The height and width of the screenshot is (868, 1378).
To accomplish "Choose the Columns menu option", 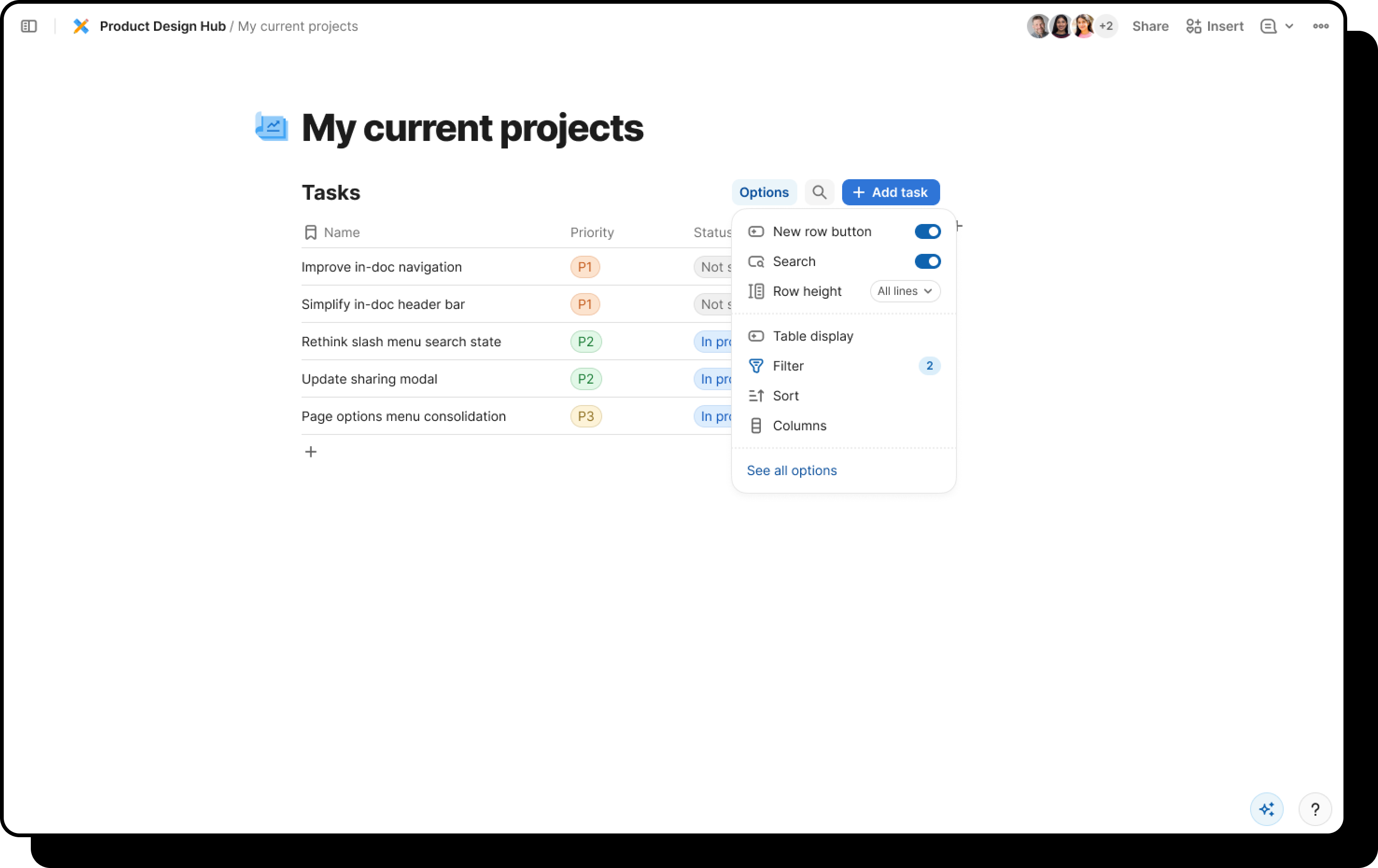I will [799, 426].
